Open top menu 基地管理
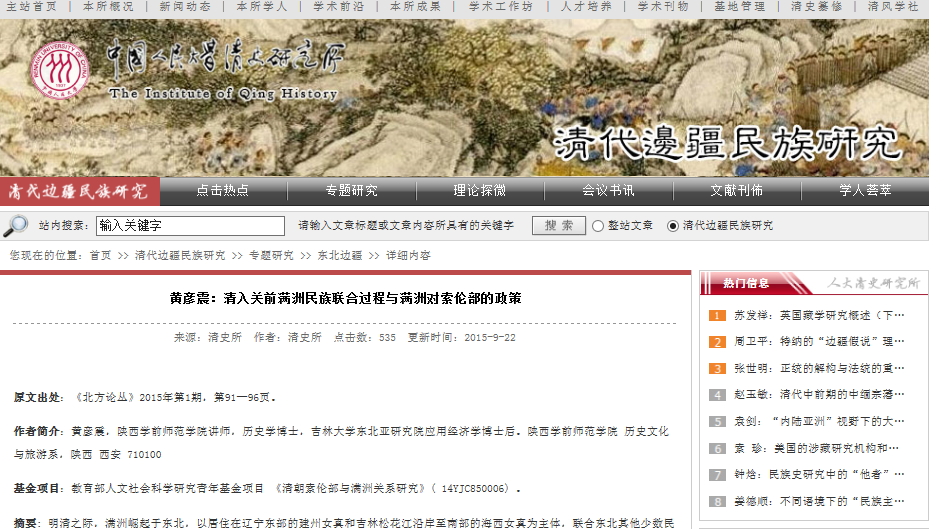 point(739,7)
